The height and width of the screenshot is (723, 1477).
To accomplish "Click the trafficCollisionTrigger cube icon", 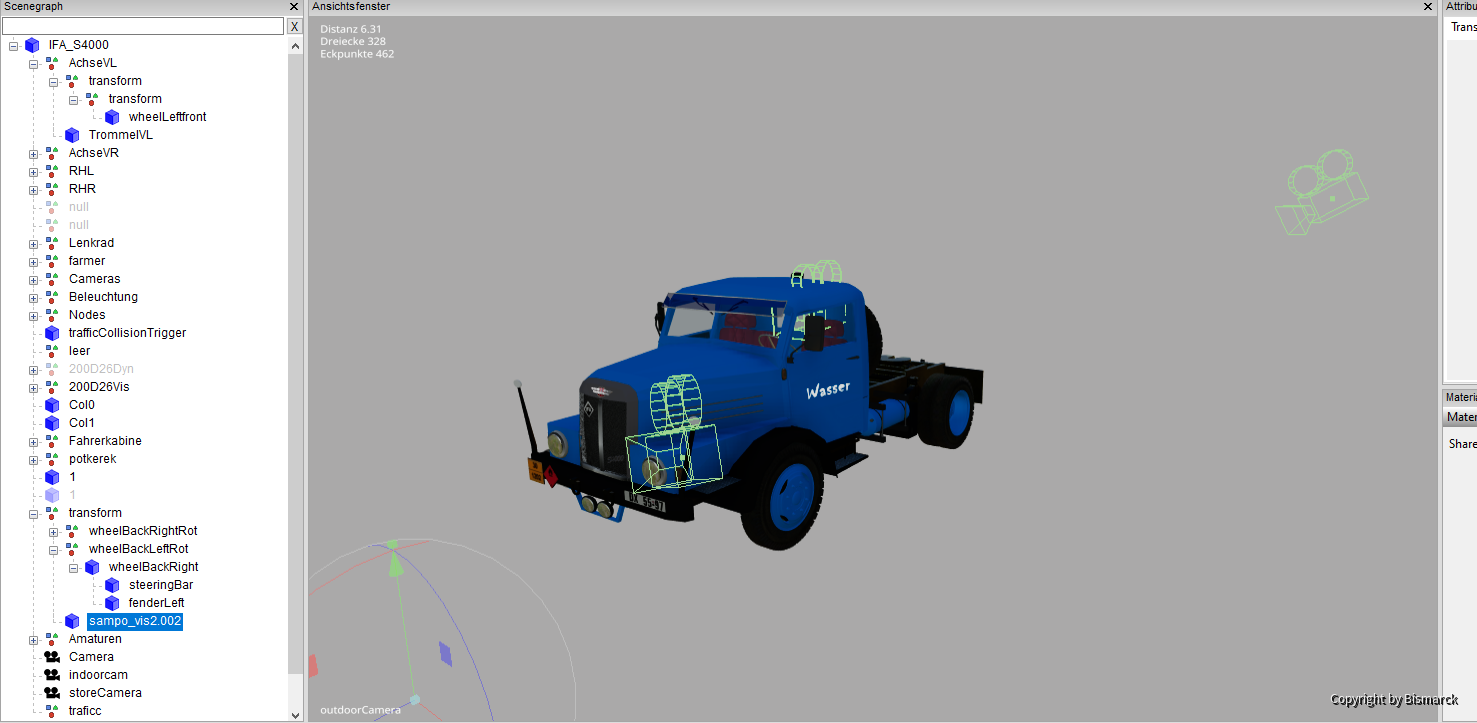I will coord(52,333).
